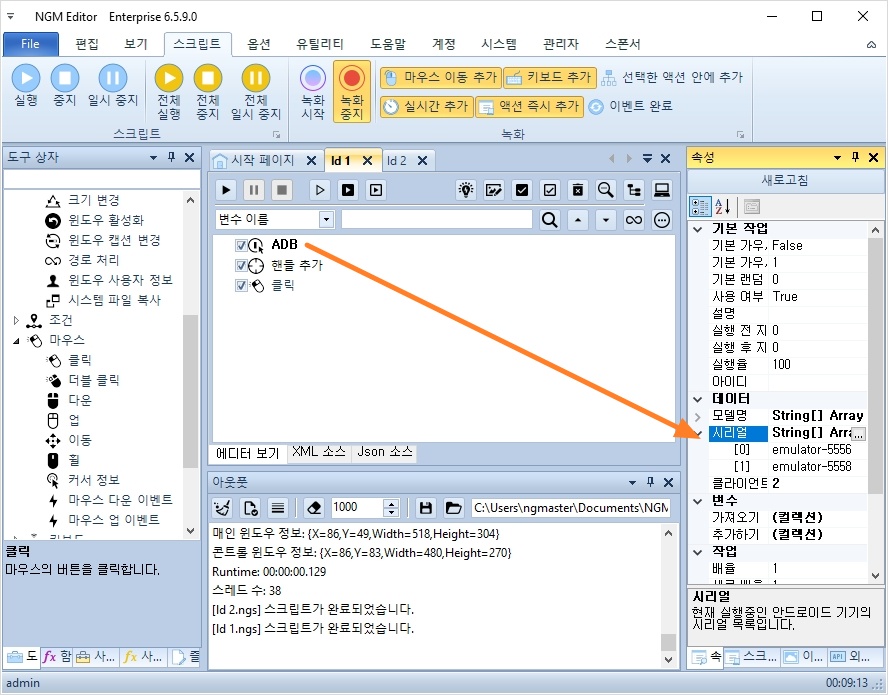Click categorized view icon in properties
The image size is (888, 695).
700,207
